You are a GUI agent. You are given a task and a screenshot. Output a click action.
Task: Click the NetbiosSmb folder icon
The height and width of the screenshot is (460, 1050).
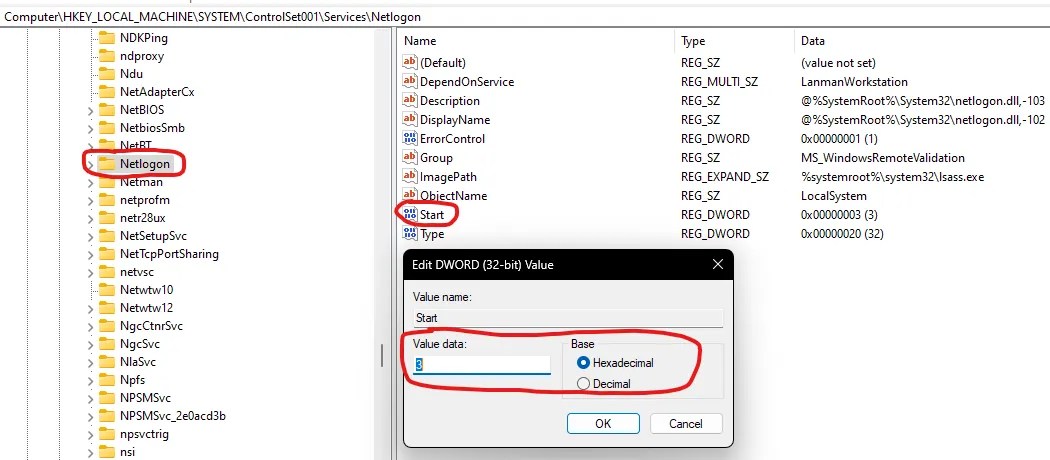point(107,128)
